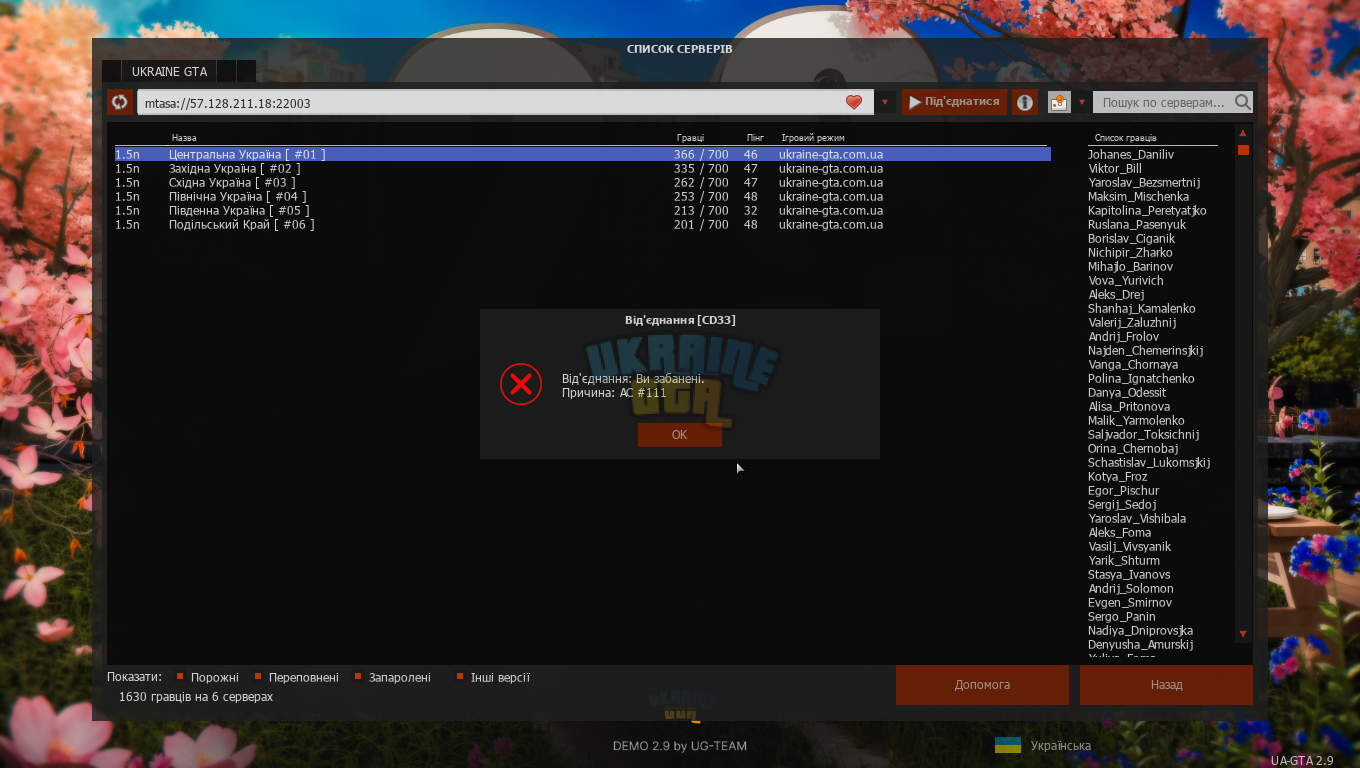
Task: Select server Східна Україна [ #03 ]
Action: pyautogui.click(x=582, y=183)
